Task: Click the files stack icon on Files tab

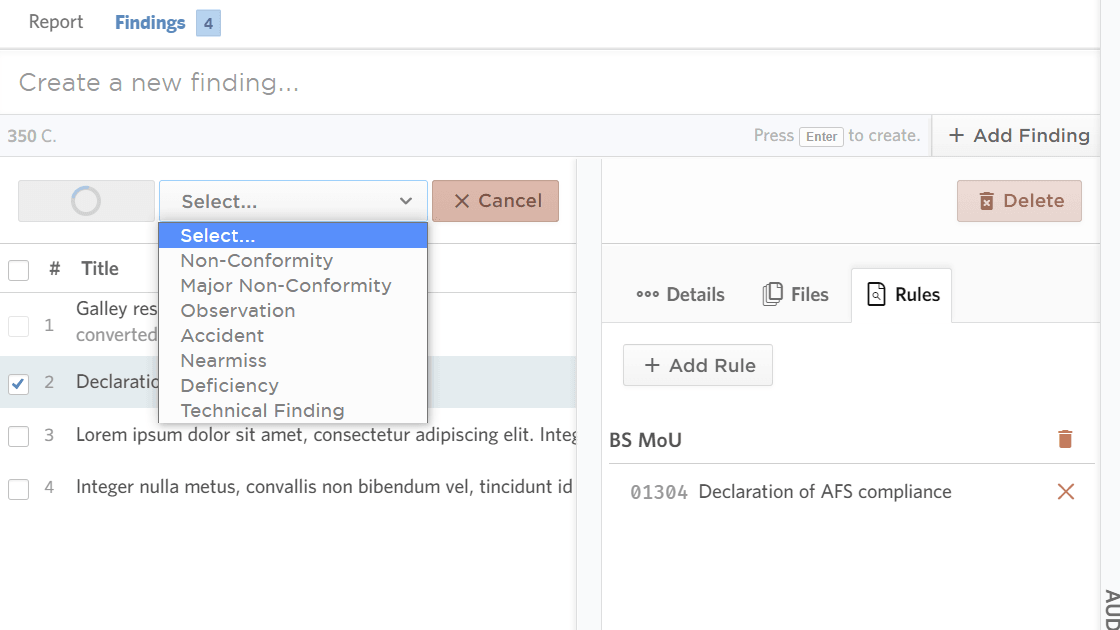Action: coord(773,293)
